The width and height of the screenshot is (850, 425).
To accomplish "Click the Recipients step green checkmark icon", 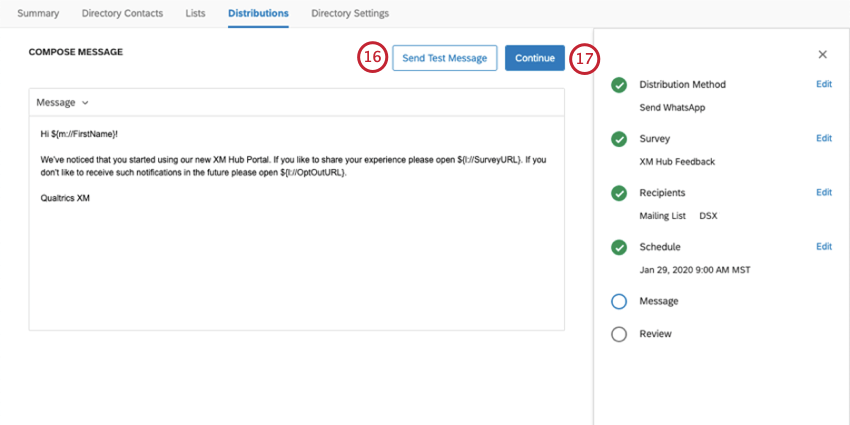I will click(619, 194).
